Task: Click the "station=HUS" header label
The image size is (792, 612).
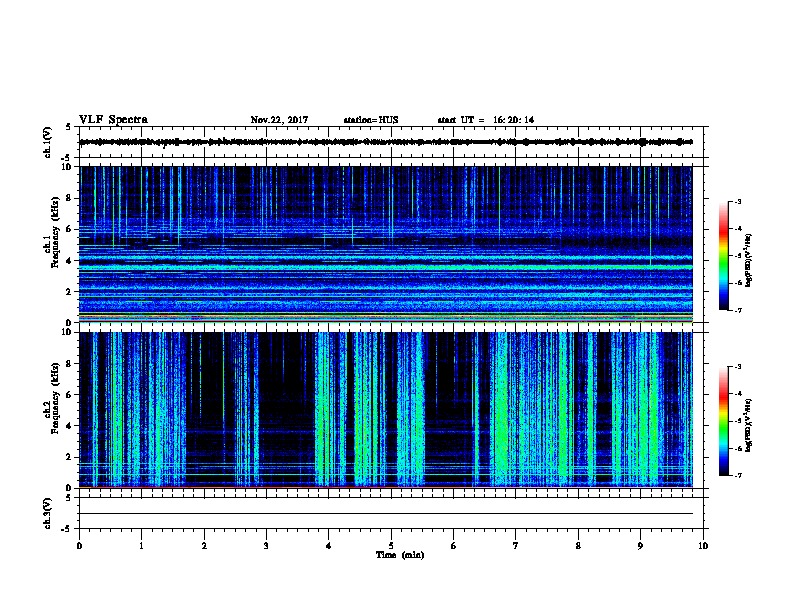Action: pyautogui.click(x=371, y=120)
